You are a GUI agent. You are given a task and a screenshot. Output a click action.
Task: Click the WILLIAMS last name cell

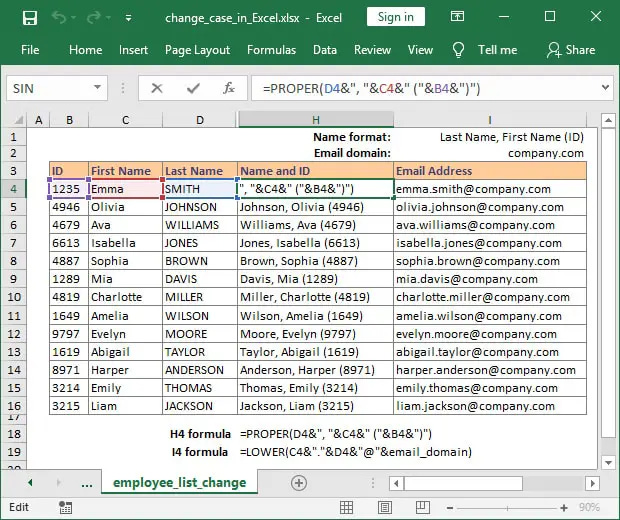click(200, 225)
